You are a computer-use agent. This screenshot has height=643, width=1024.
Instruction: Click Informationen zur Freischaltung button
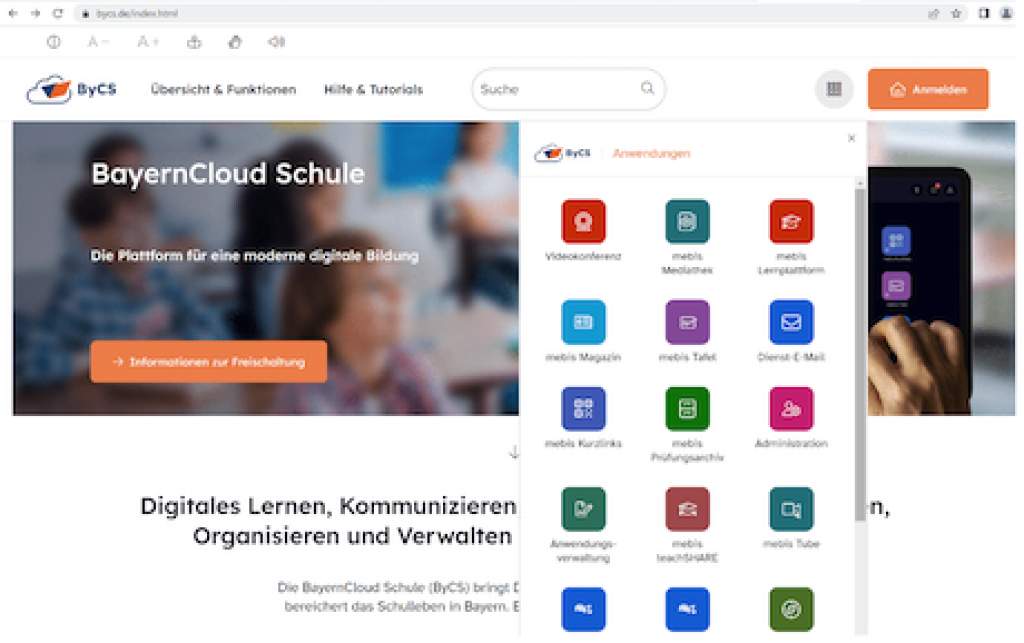click(208, 362)
